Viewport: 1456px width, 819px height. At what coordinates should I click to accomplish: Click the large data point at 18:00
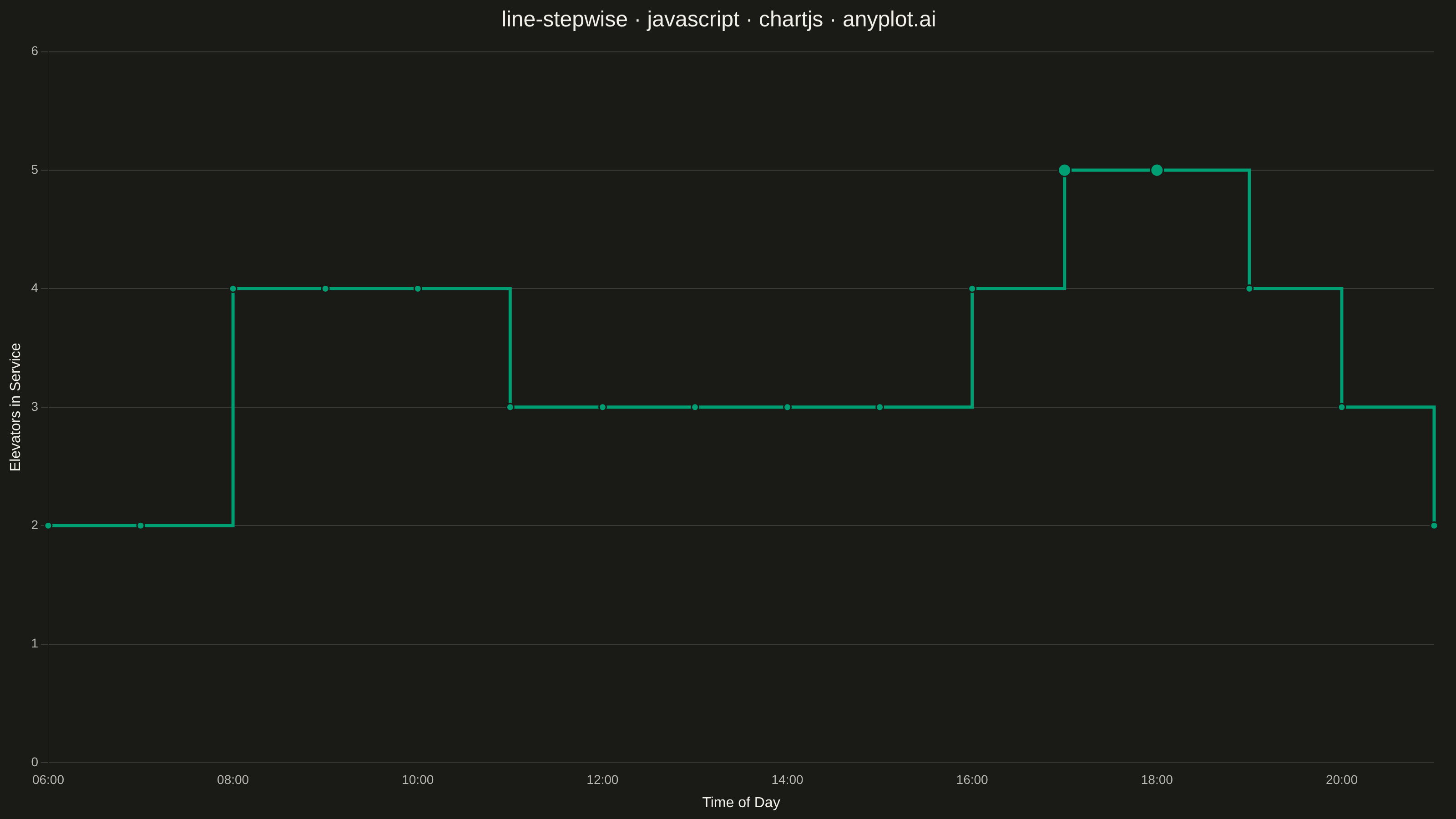tap(1157, 170)
